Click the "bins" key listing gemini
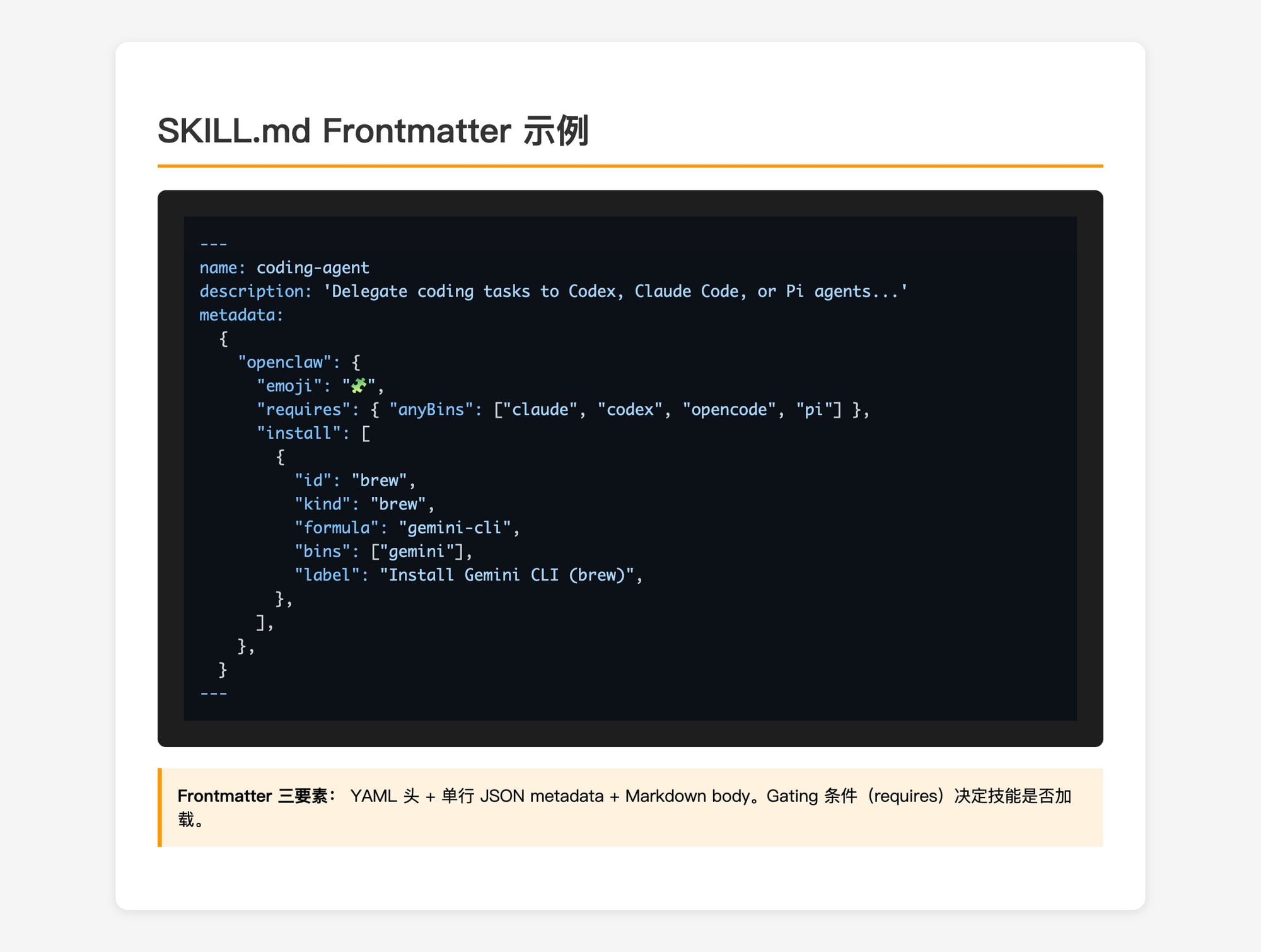This screenshot has height=952, width=1261. coord(323,551)
